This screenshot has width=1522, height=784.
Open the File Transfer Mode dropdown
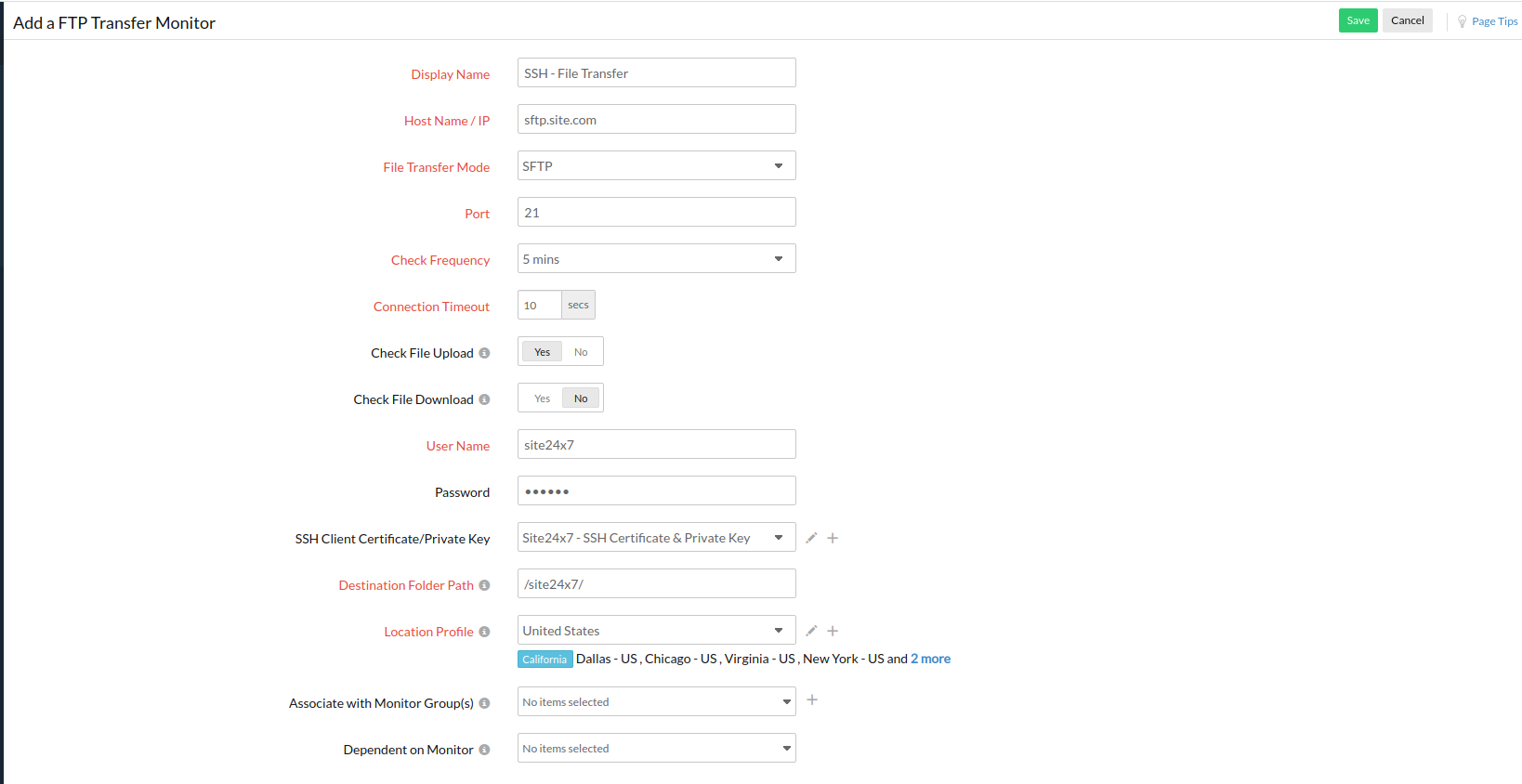point(656,166)
